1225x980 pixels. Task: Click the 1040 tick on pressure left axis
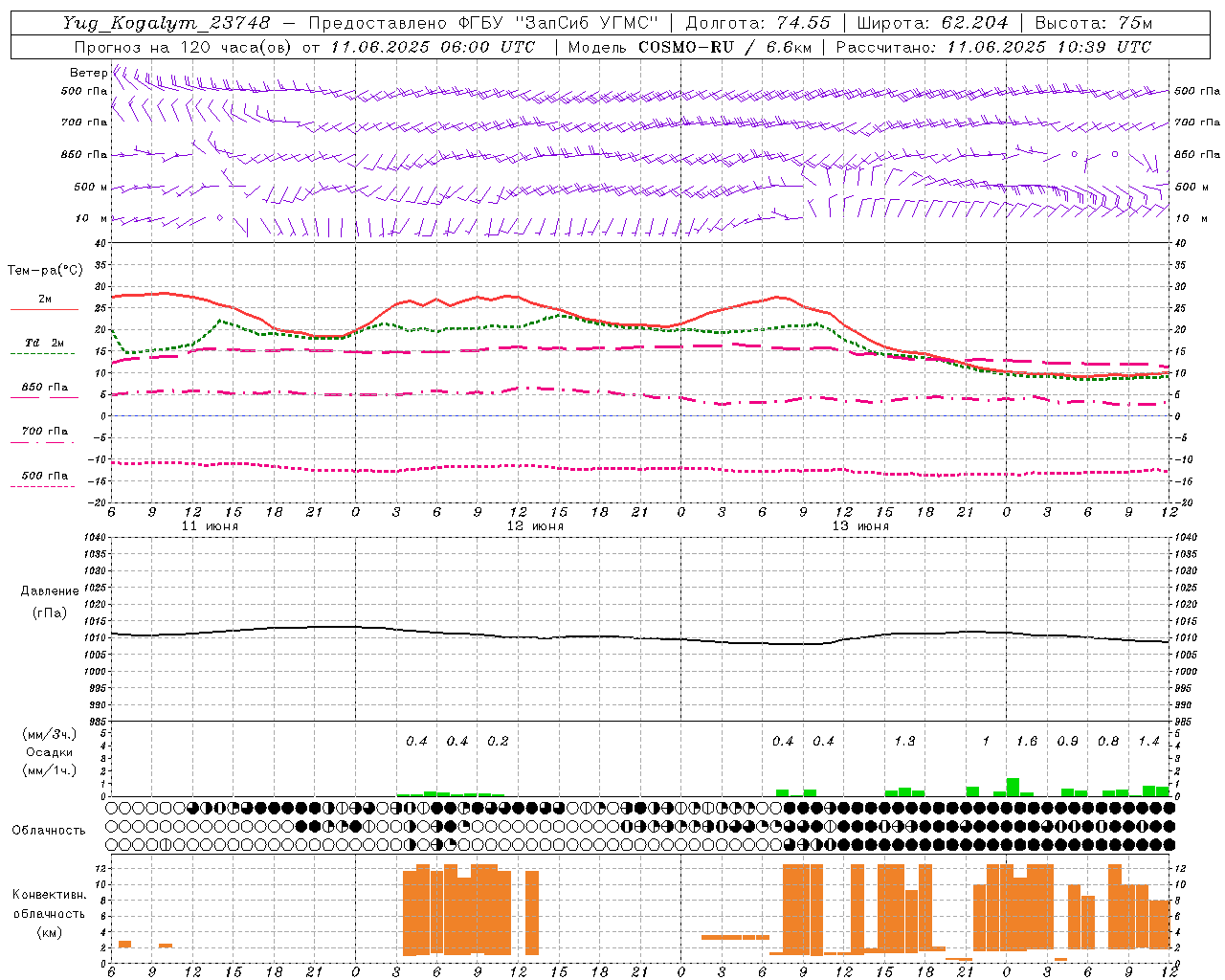(x=95, y=537)
